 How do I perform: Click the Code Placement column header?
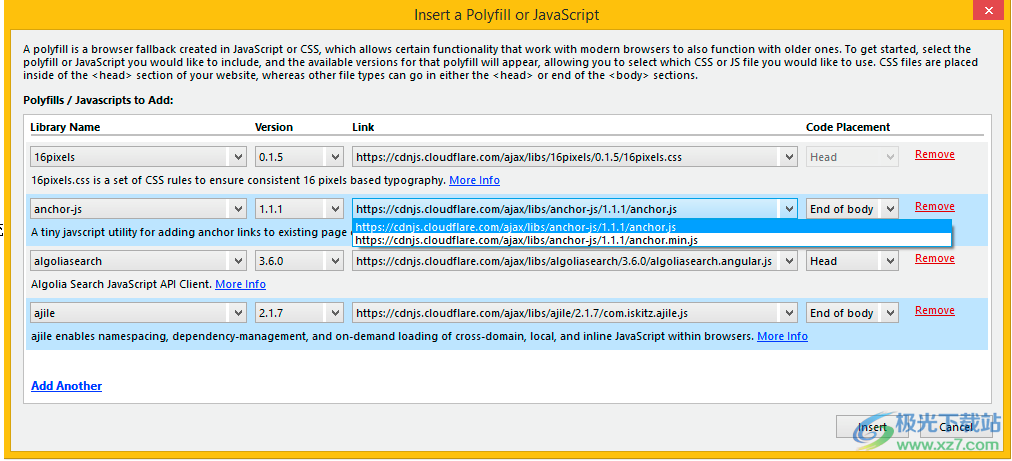(848, 127)
